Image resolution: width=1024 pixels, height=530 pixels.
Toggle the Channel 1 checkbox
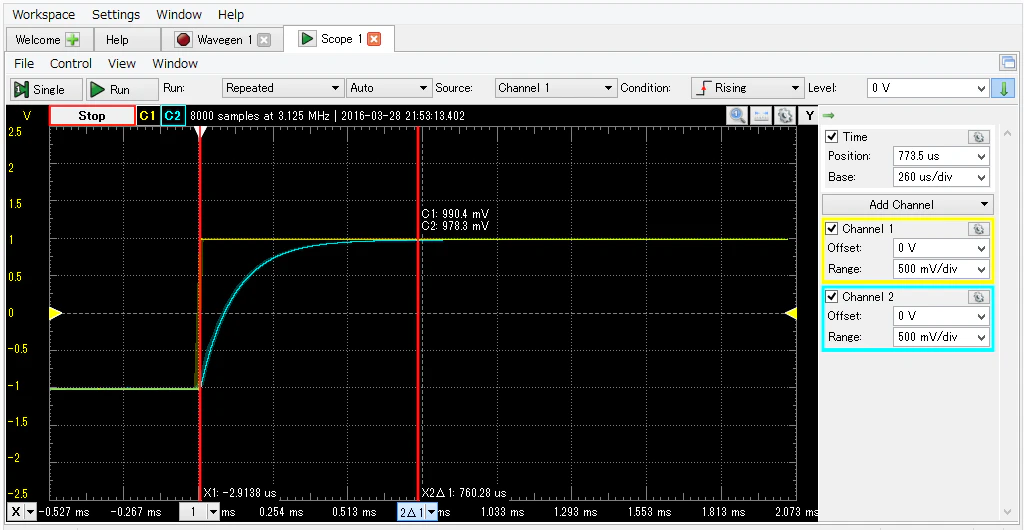[832, 228]
